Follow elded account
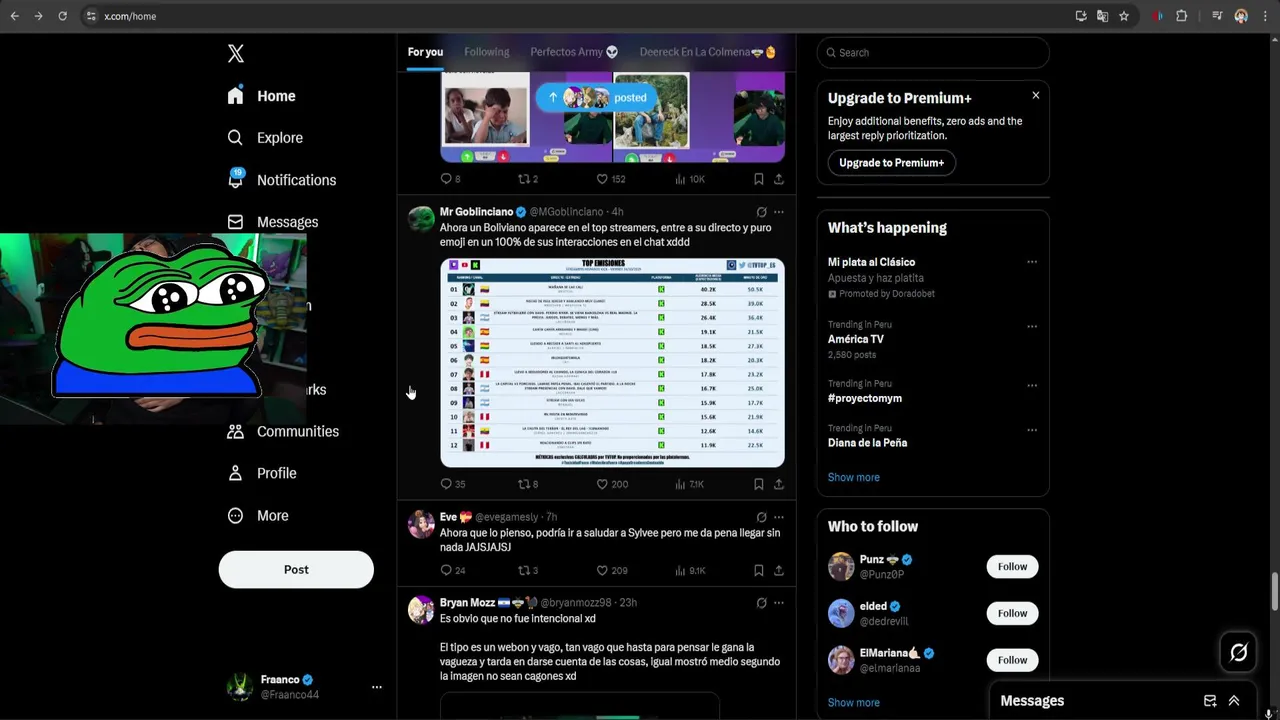Viewport: 1280px width, 720px height. tap(1012, 613)
